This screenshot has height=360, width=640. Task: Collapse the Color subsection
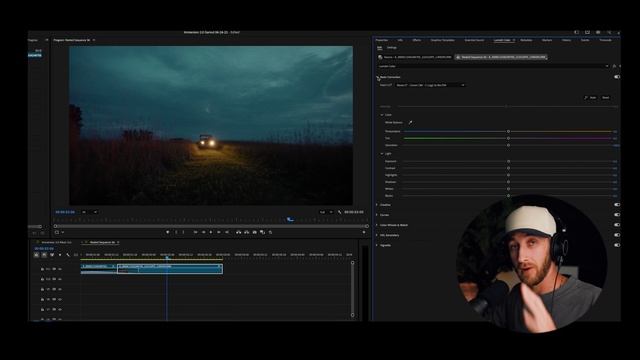point(382,115)
